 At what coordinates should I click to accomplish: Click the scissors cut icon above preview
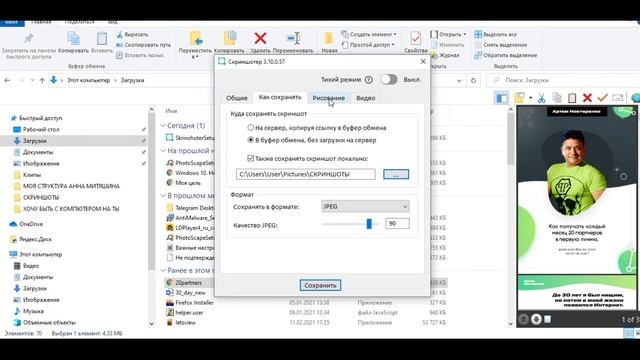[x=541, y=98]
